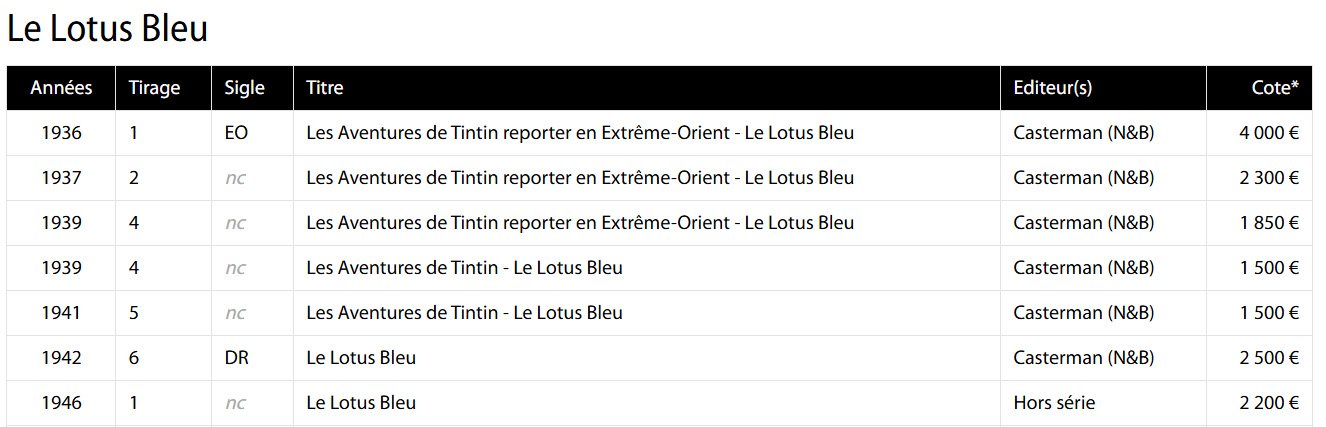Click the Hors série editor cell

point(1054,403)
